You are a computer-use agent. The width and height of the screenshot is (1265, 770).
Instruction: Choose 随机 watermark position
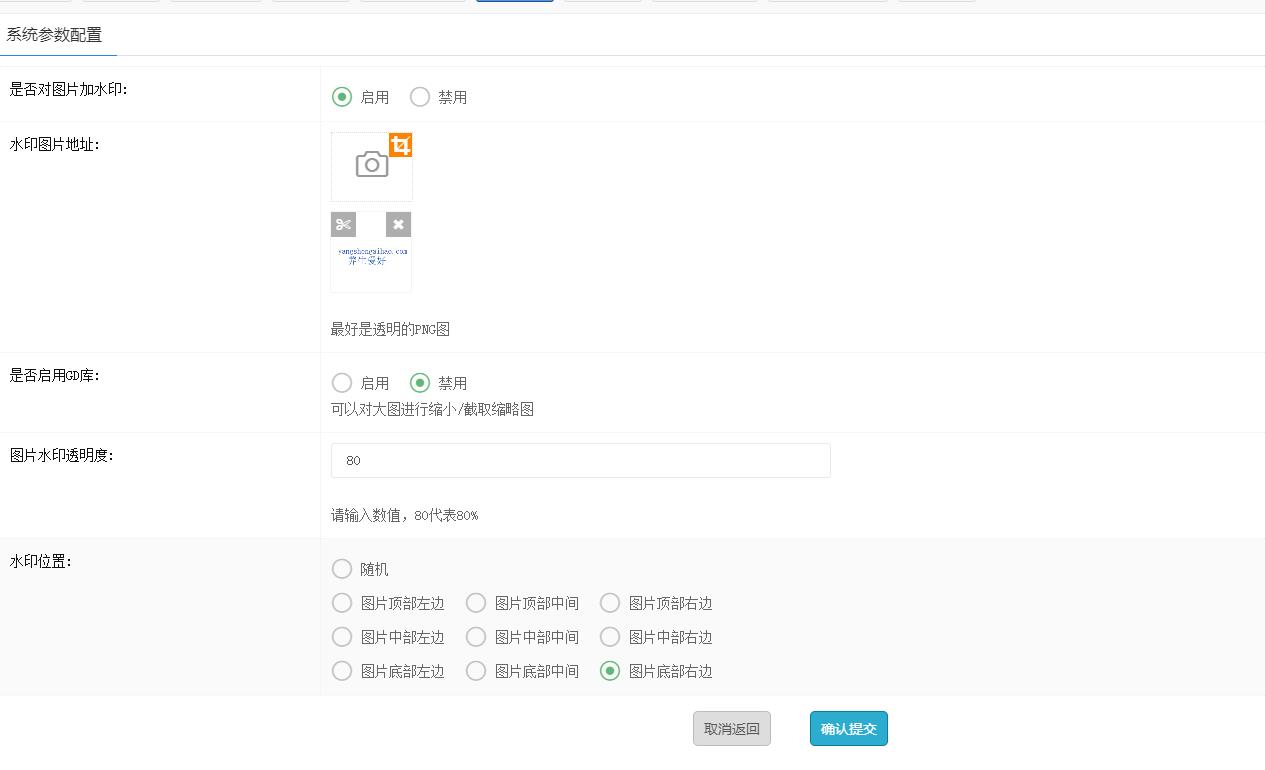(342, 569)
